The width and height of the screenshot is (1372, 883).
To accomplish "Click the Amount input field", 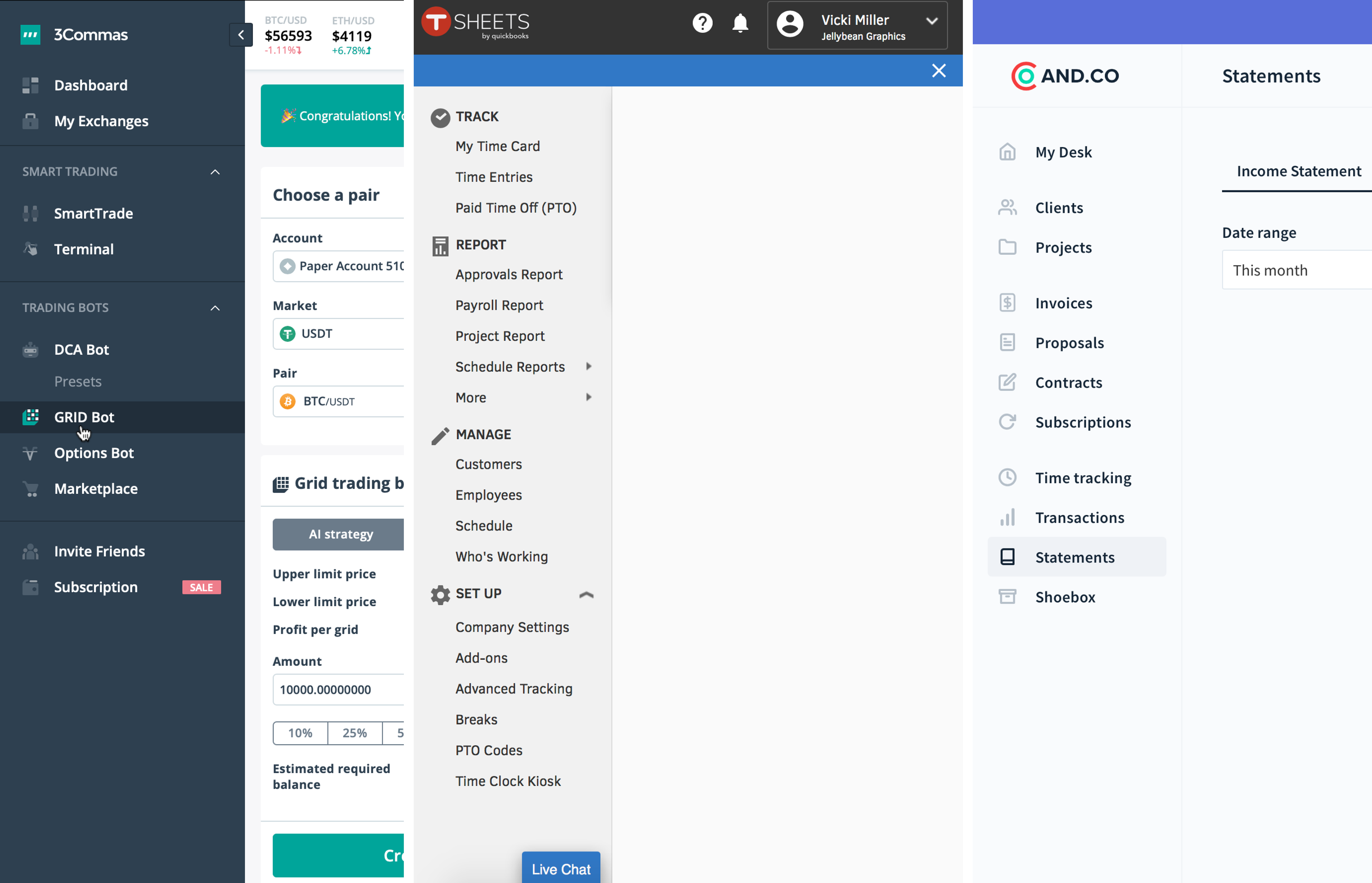I will tap(338, 690).
